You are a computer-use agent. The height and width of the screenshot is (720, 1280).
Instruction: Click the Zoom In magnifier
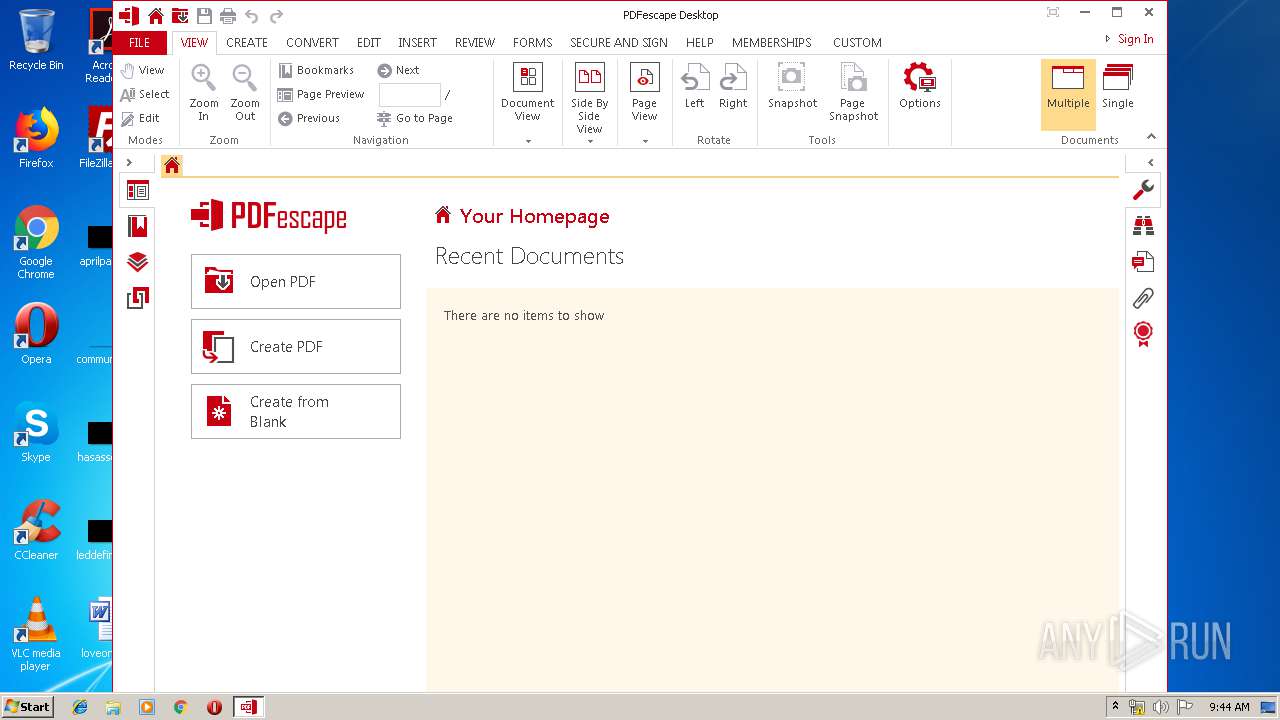click(204, 93)
